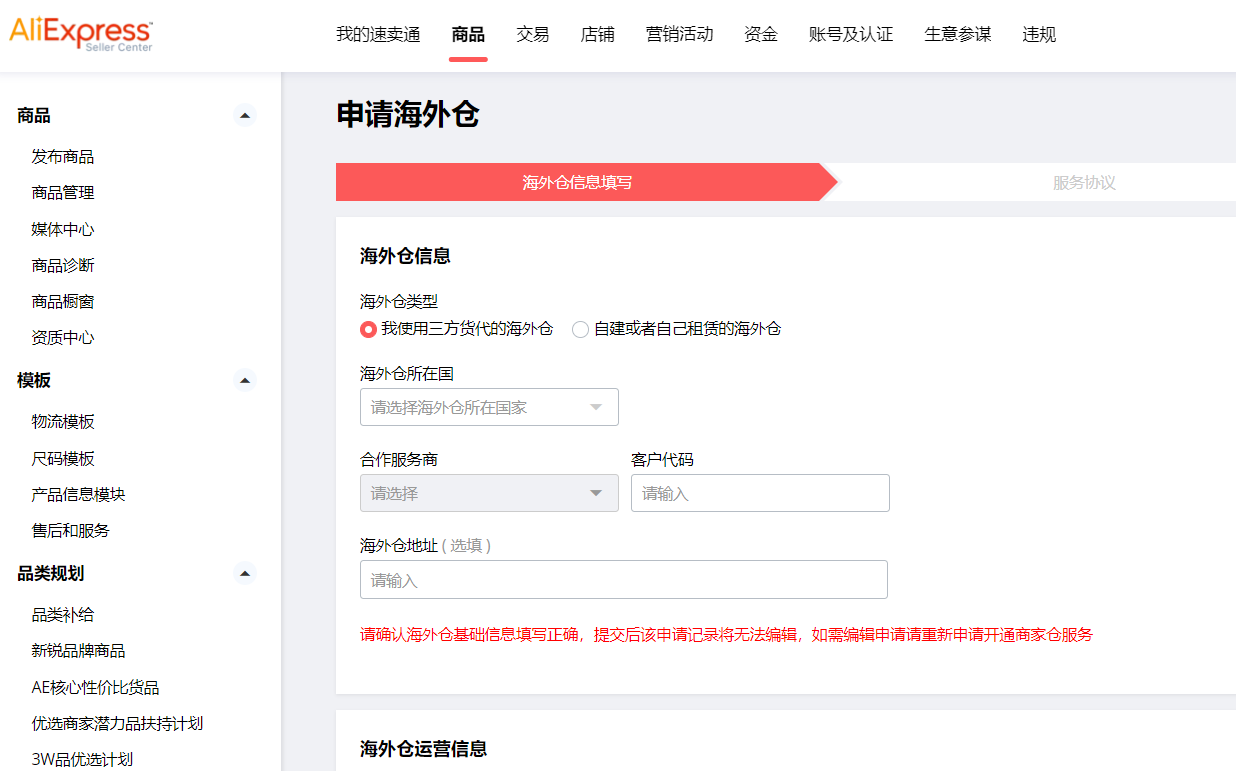Click the 海外仓地址 input field
The width and height of the screenshot is (1236, 771).
pyautogui.click(x=623, y=580)
